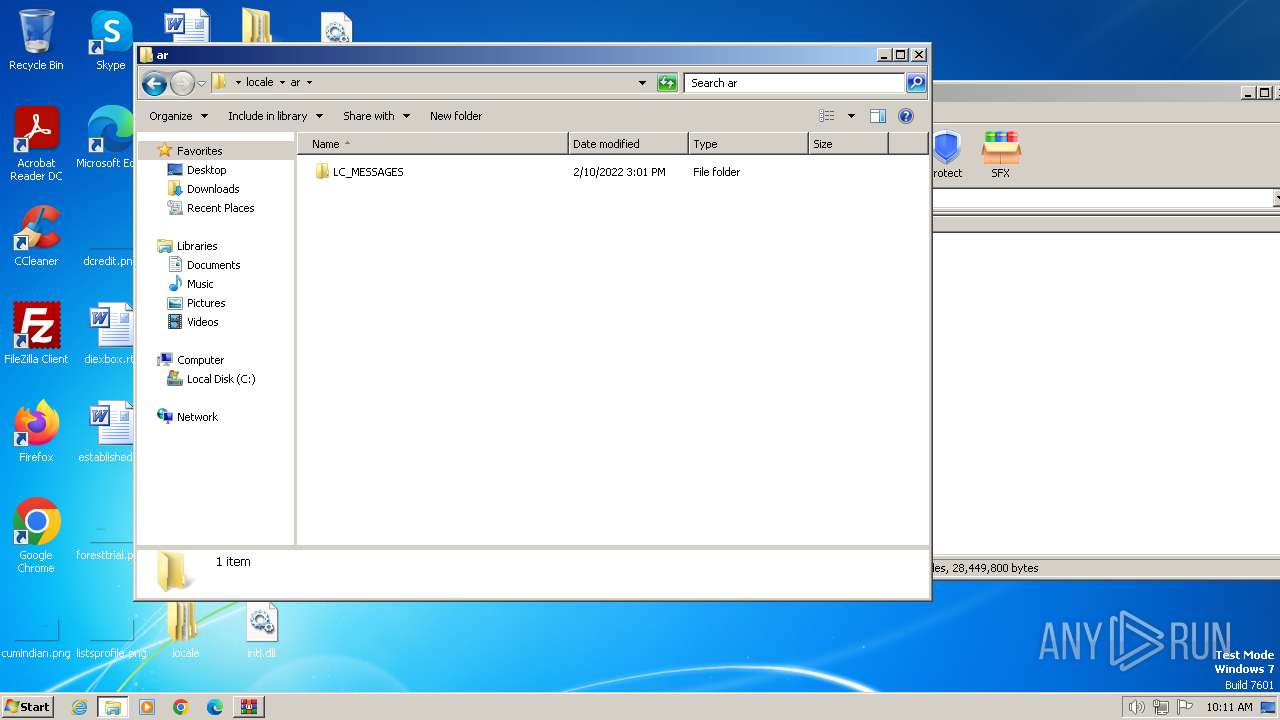Open Explorer help icon
This screenshot has height=720, width=1280.
tap(906, 116)
